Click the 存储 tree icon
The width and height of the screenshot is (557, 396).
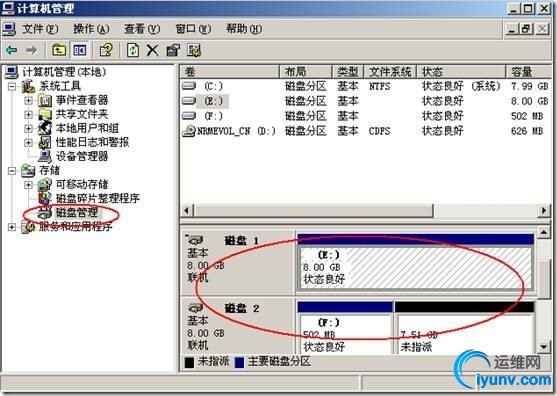tap(28, 170)
